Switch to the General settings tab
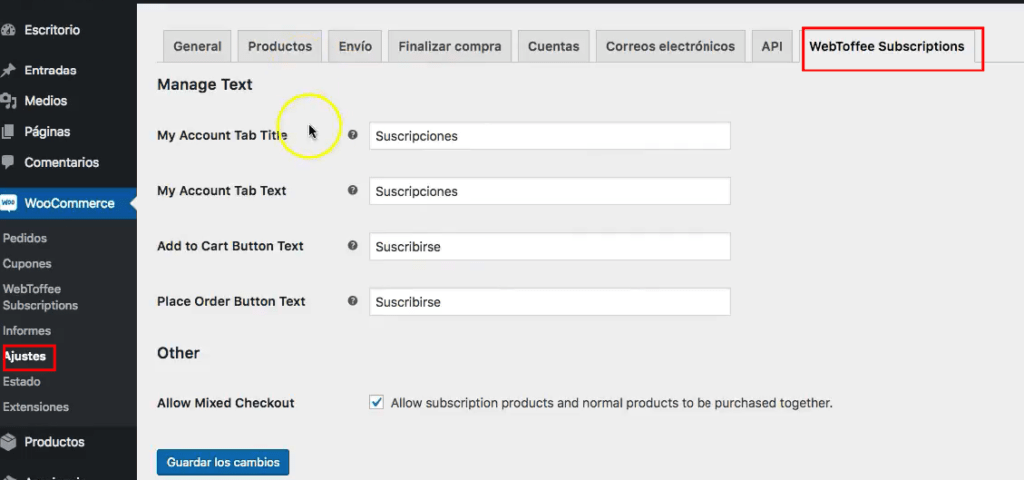 [x=197, y=46]
